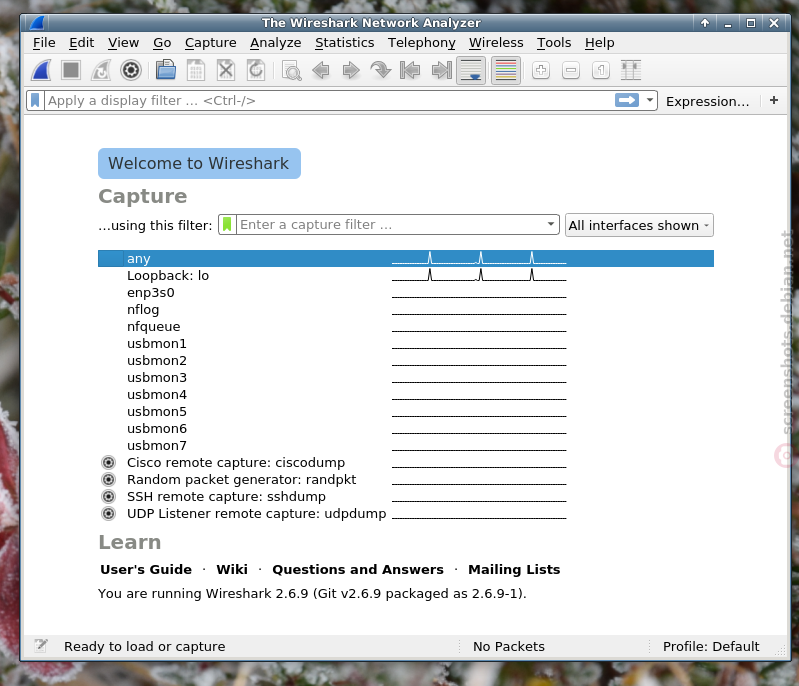The image size is (799, 686).
Task: Click the capture filter green bookmark icon
Action: point(227,224)
